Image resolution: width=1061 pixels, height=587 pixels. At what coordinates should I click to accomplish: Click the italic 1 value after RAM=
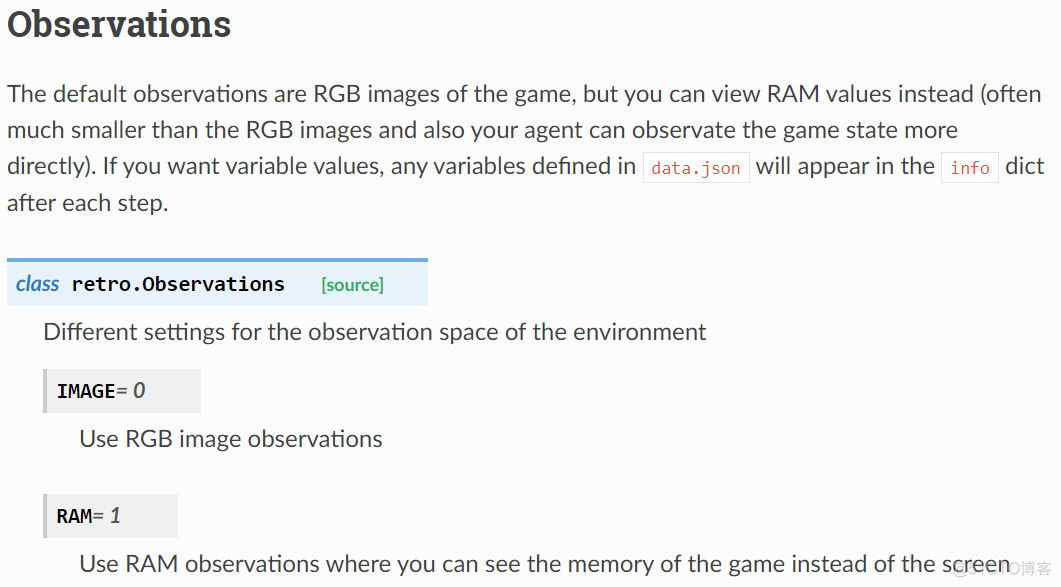point(115,516)
